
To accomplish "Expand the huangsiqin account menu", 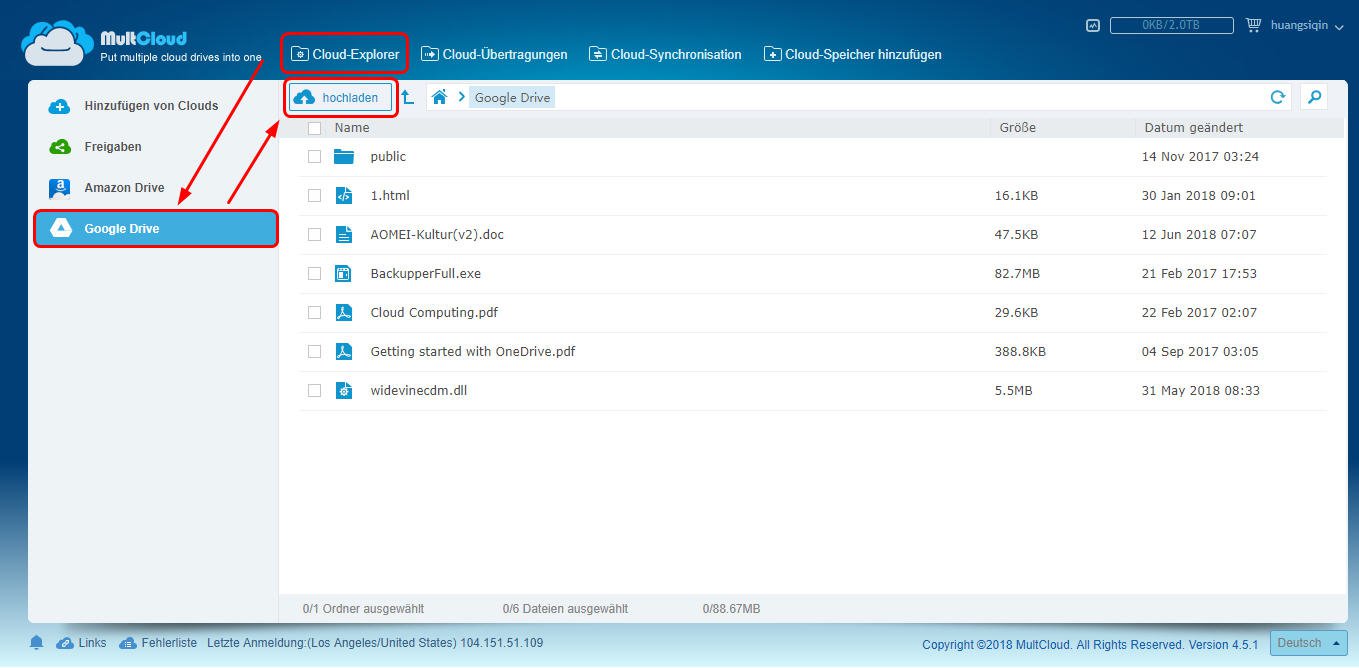I will pos(1306,25).
